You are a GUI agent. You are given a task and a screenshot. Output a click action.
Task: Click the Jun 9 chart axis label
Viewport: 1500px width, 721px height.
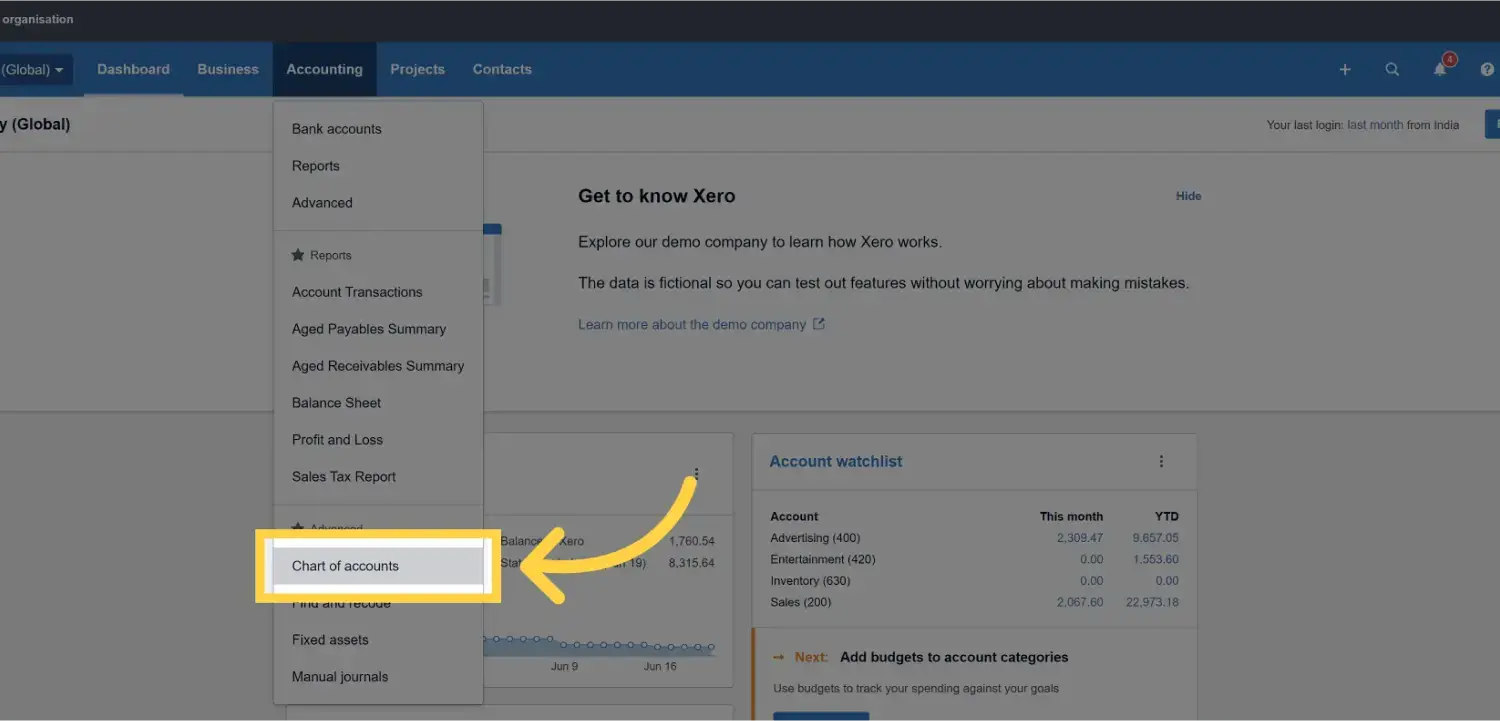point(564,666)
